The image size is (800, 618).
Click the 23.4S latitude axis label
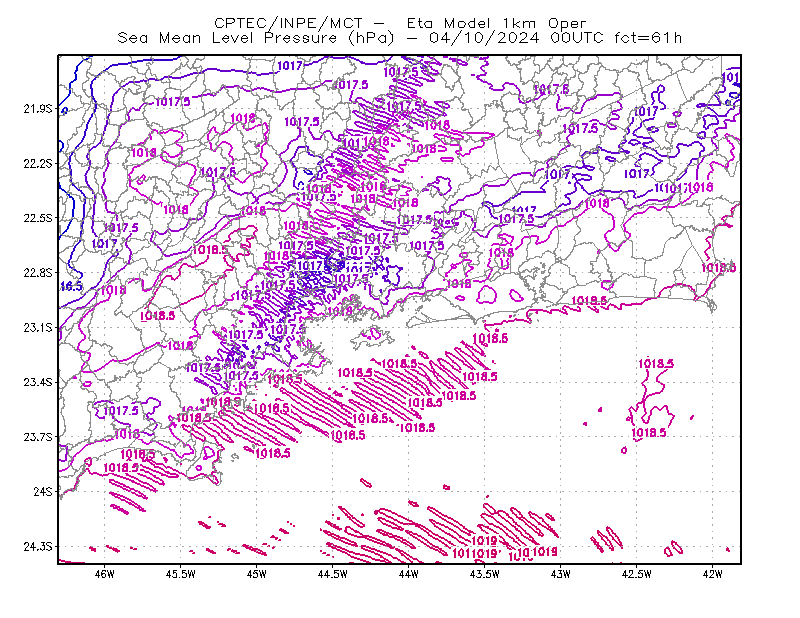tap(37, 382)
